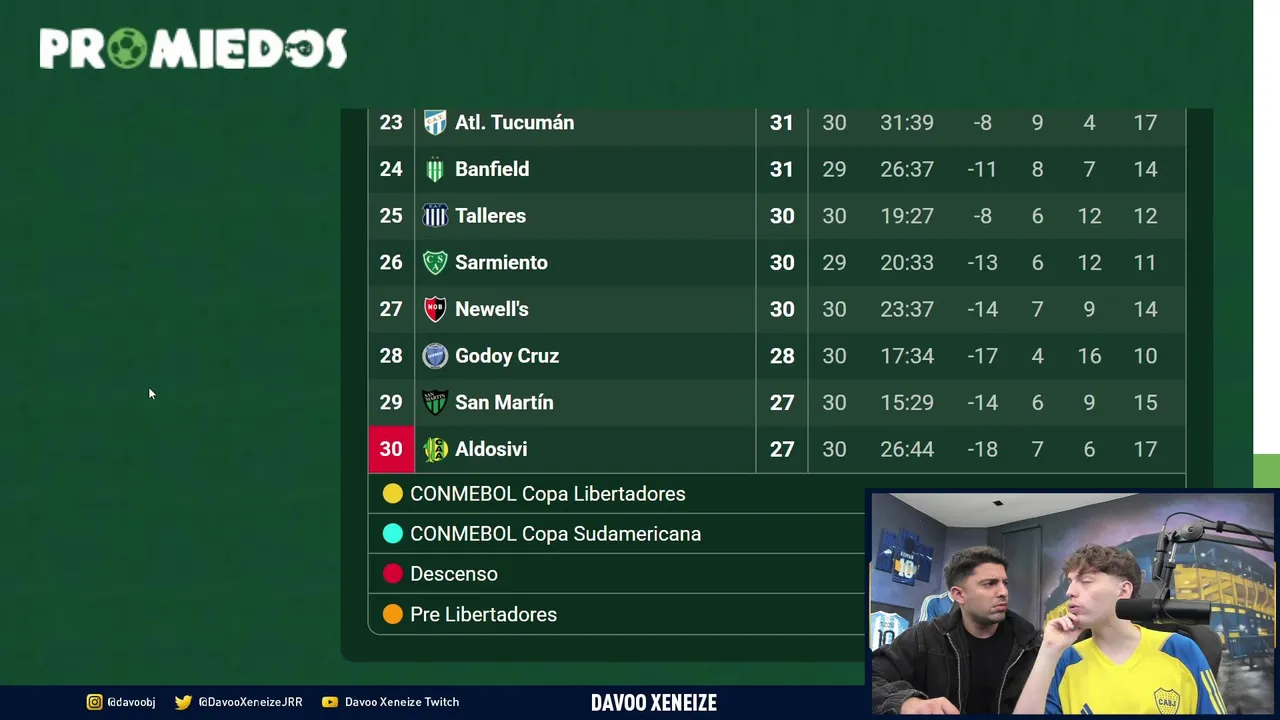1280x720 pixels.
Task: Click the Atl. Tucumán team crest
Action: click(435, 123)
